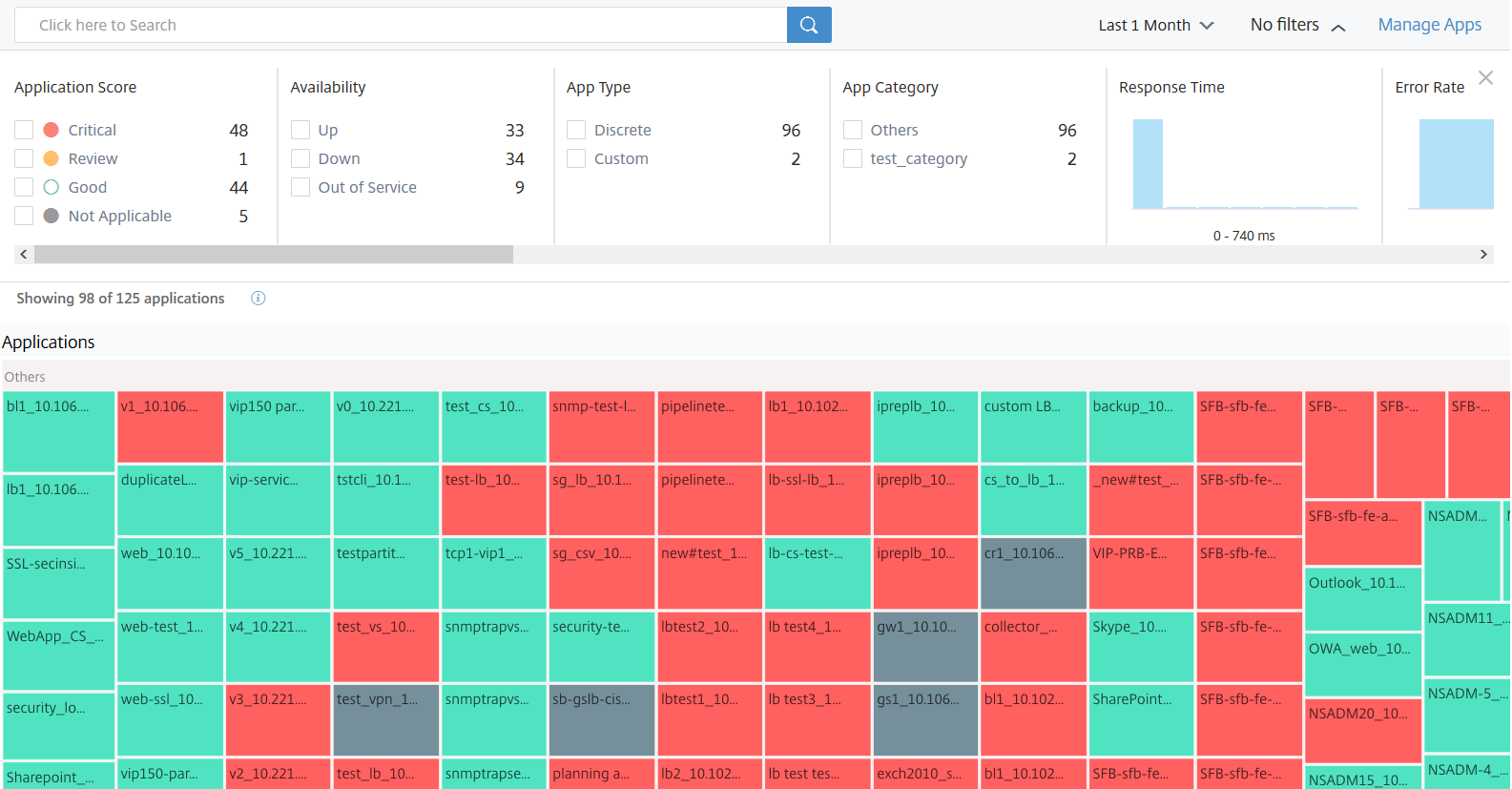The image size is (1512, 789).
Task: Check the Up availability checkbox
Action: [x=300, y=130]
